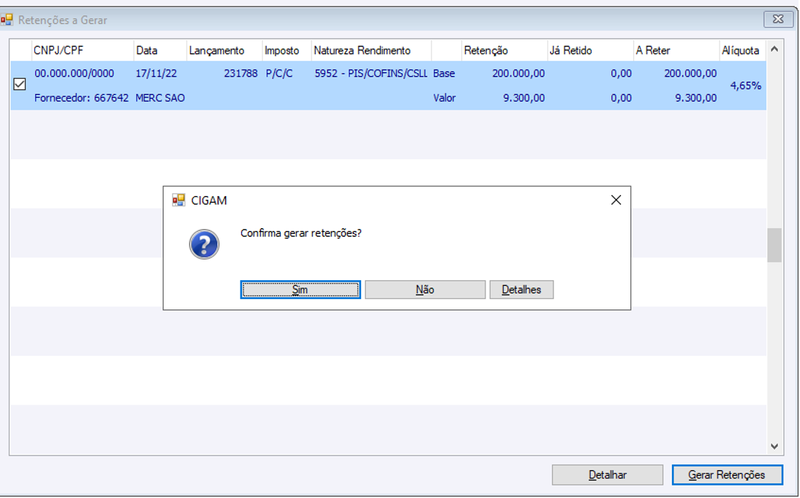Click the A Reter value 9.300,00

[696, 98]
